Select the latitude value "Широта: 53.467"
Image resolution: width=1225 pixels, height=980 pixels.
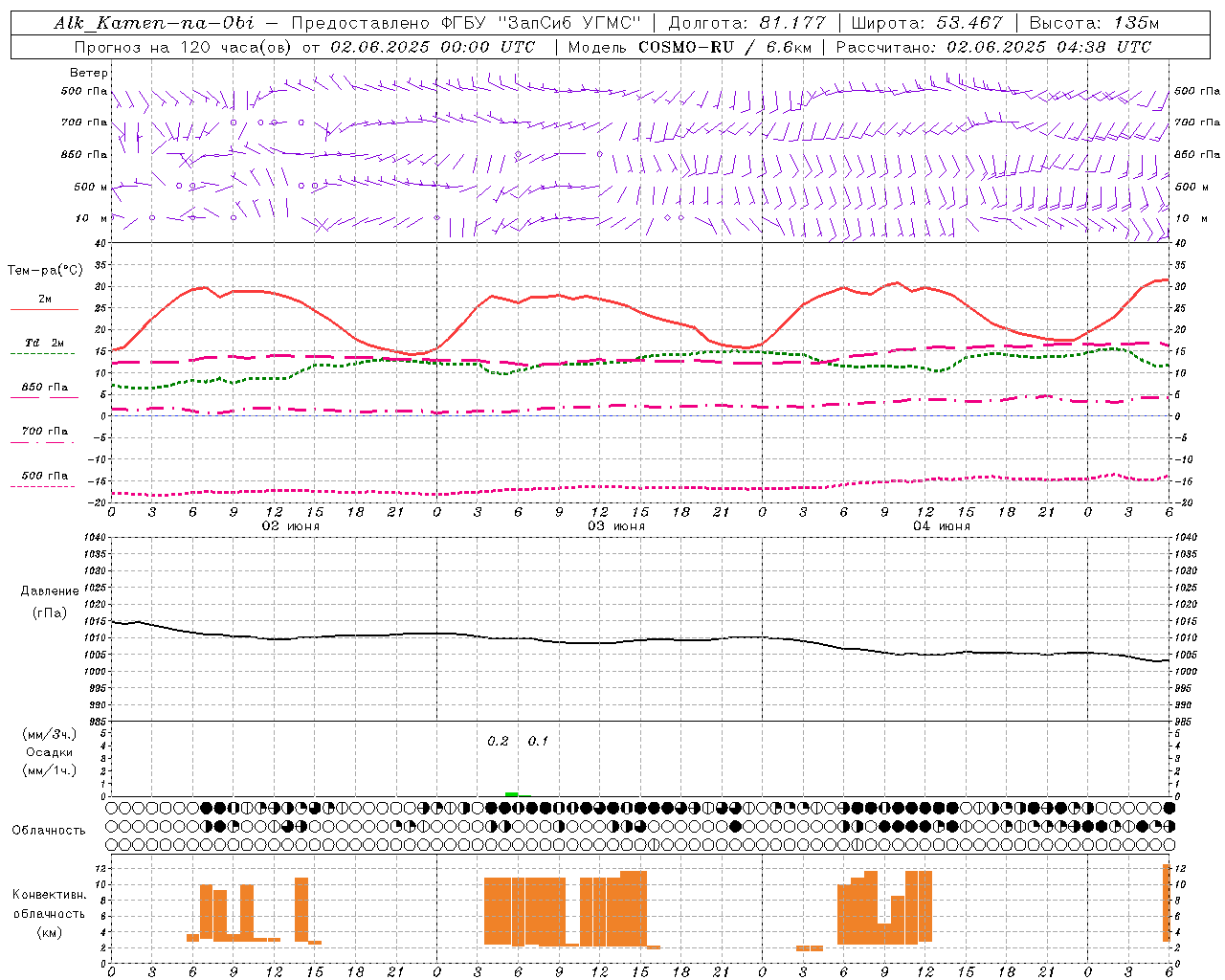pos(926,23)
